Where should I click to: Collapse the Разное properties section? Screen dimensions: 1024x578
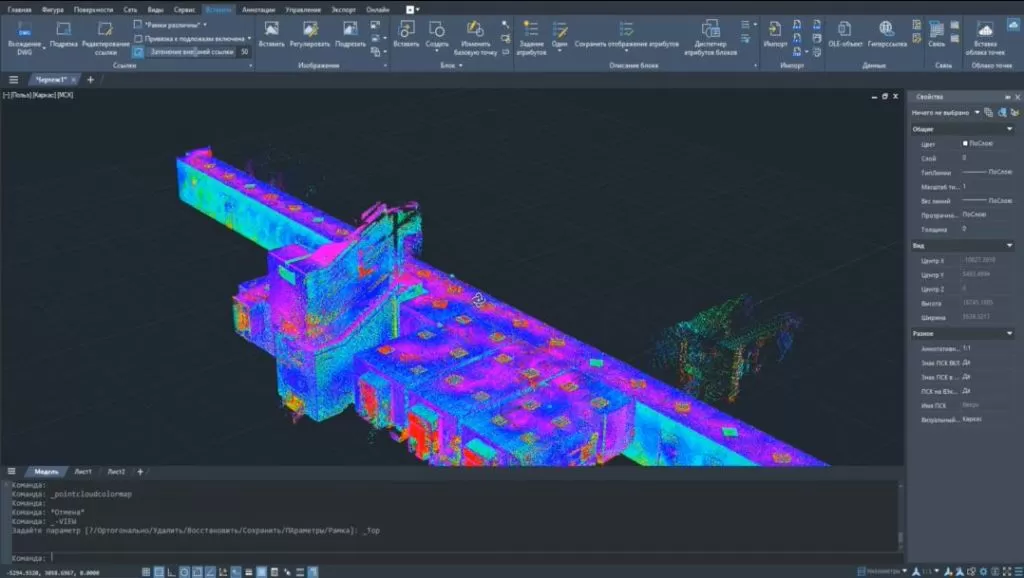tap(1010, 334)
